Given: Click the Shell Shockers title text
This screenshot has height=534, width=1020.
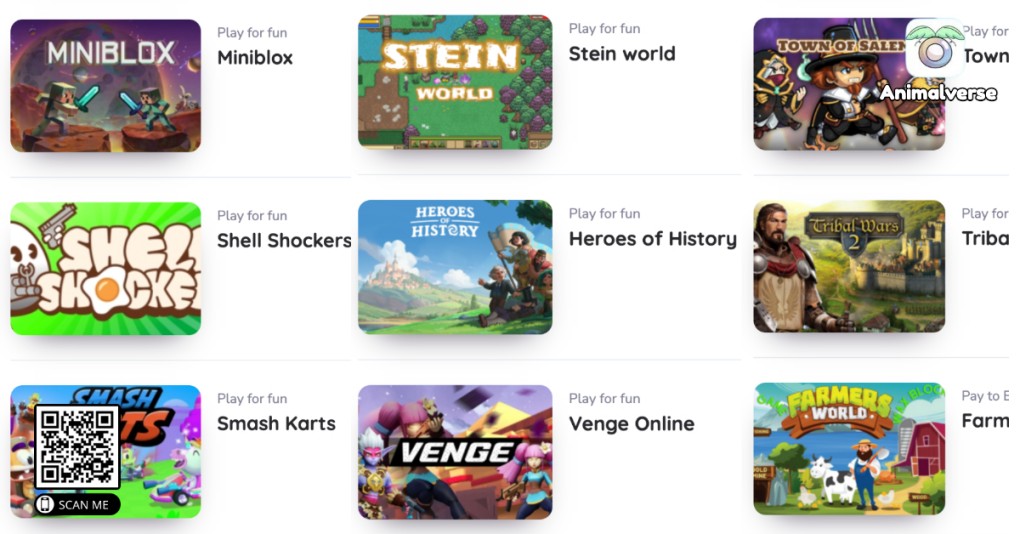Looking at the screenshot, I should point(284,241).
